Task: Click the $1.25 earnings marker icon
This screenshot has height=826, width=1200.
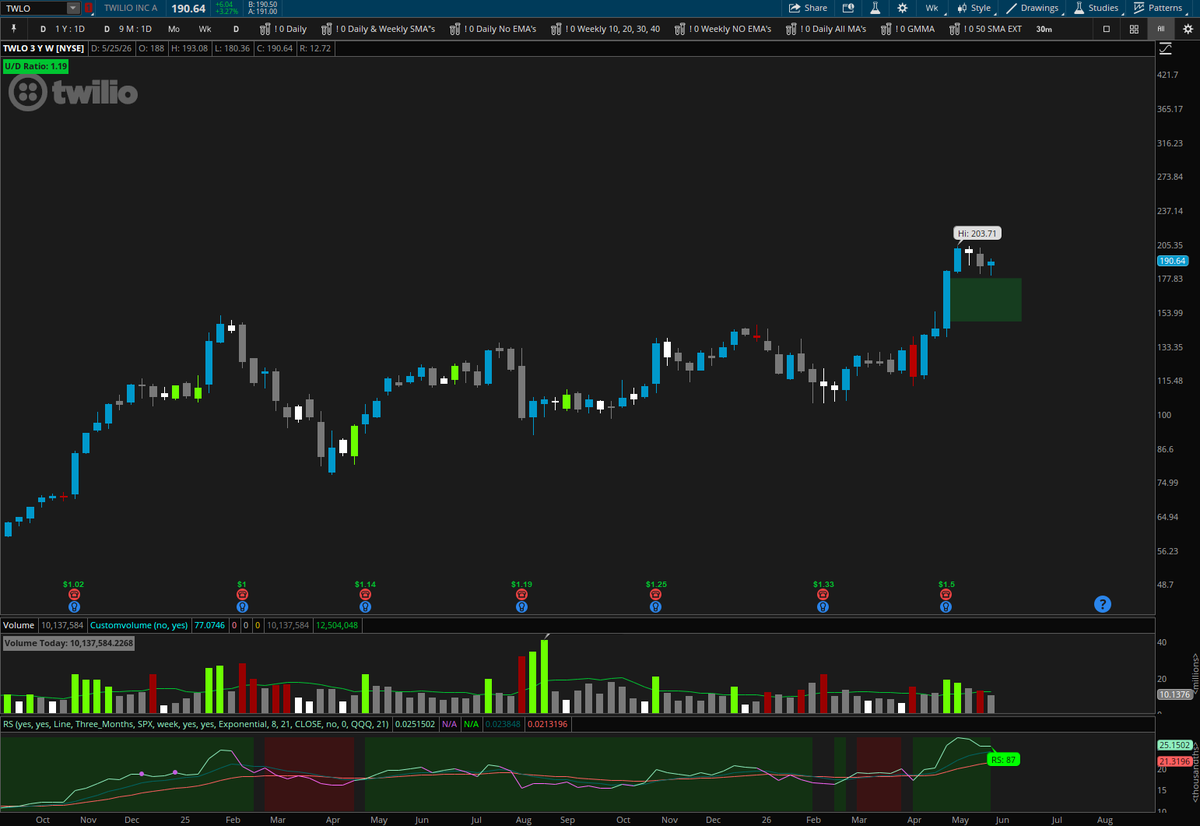Action: click(655, 594)
